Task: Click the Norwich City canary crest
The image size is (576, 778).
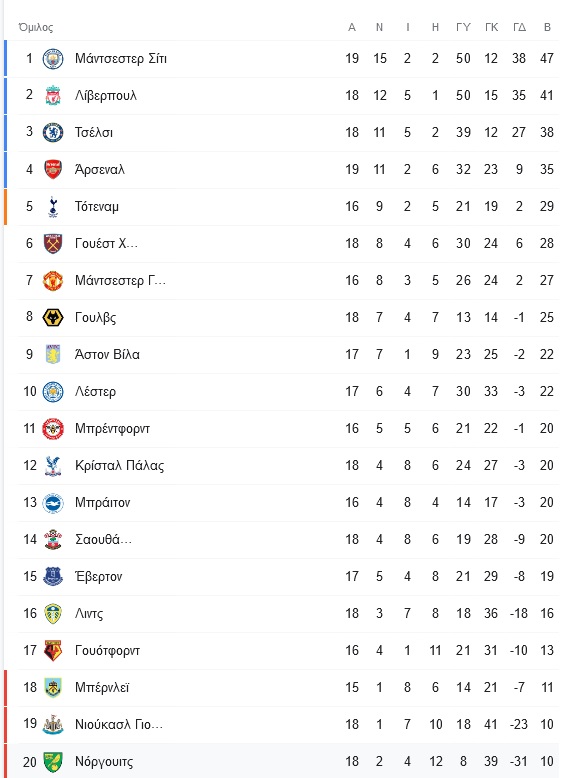Action: click(53, 762)
